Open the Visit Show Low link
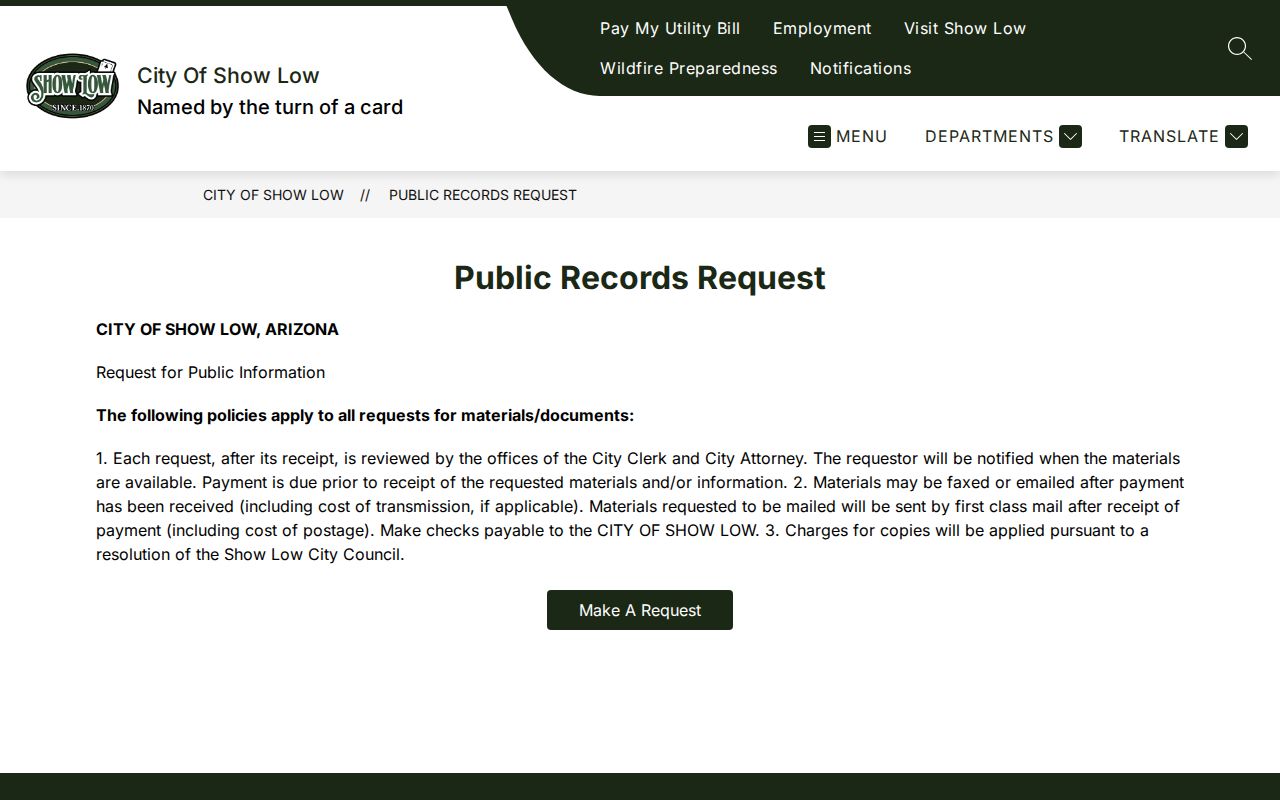 coord(965,28)
